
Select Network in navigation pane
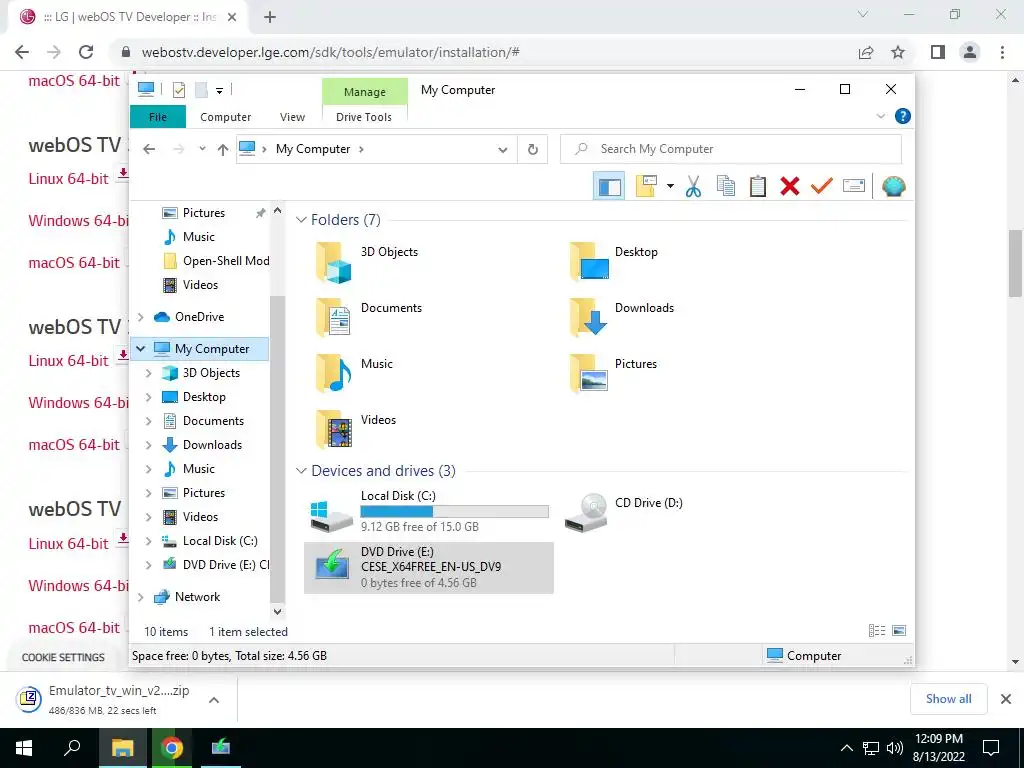[187, 597]
